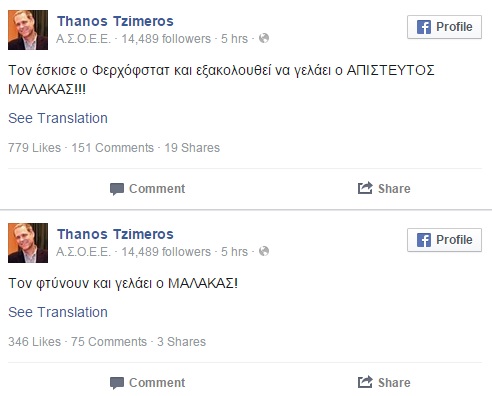492x396 pixels.
Task: Click the comment bubble icon under first post
Action: (x=117, y=189)
